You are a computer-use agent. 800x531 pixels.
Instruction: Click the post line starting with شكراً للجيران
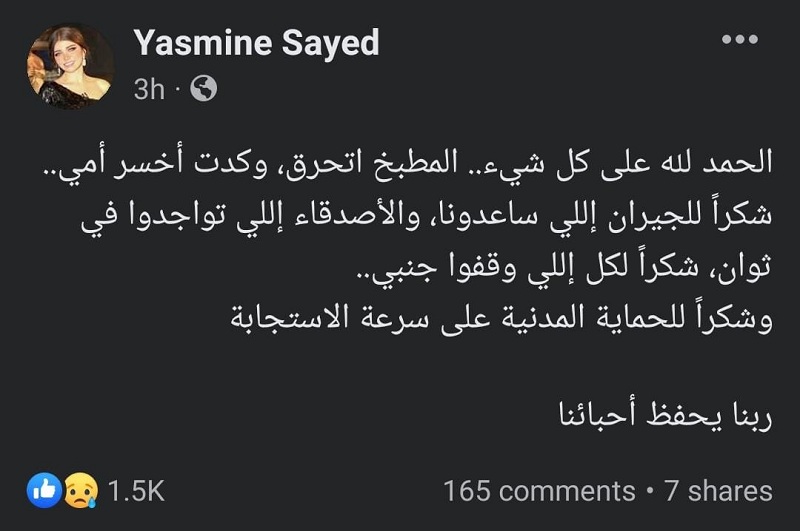click(x=427, y=216)
